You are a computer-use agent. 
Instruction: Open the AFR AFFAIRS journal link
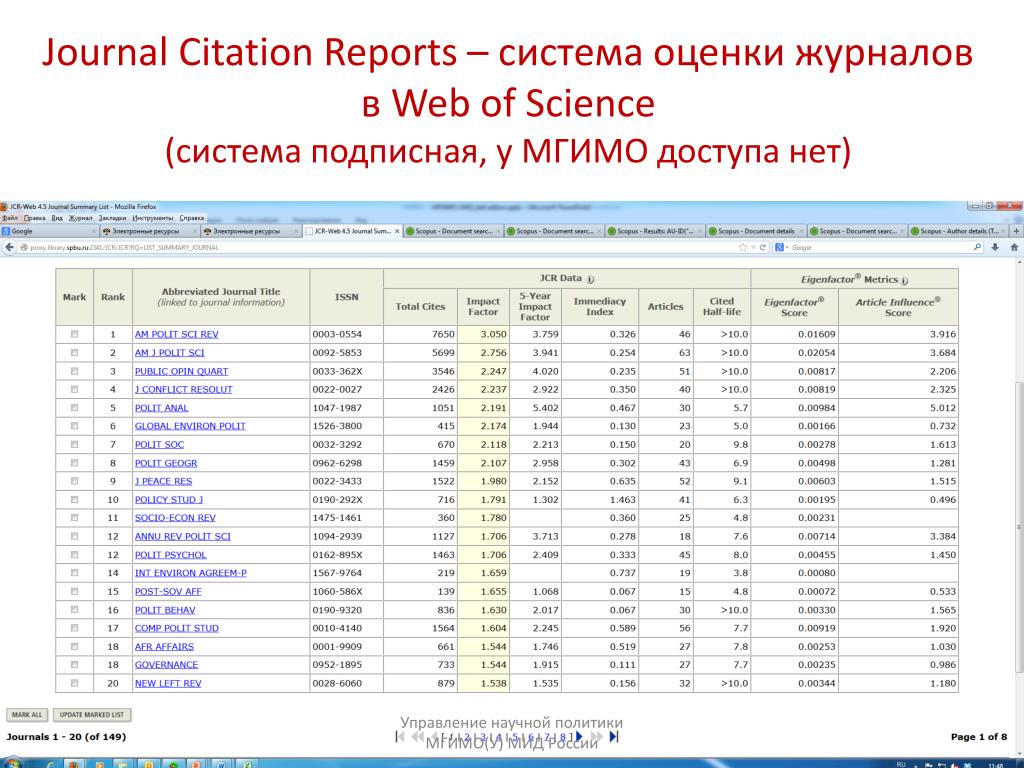point(164,647)
